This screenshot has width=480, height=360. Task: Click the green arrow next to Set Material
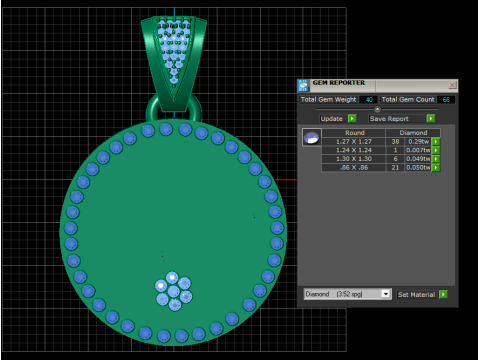coord(443,294)
